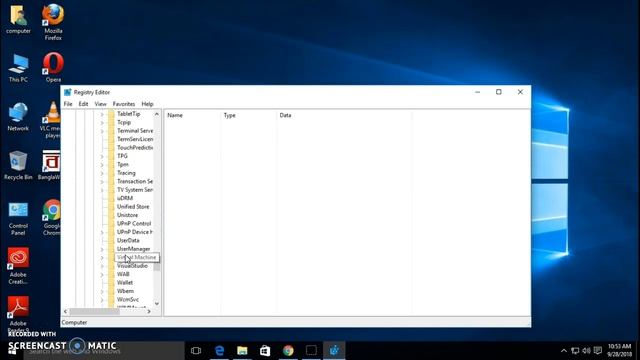
Task: Sort values by the Name column header
Action: (192, 116)
